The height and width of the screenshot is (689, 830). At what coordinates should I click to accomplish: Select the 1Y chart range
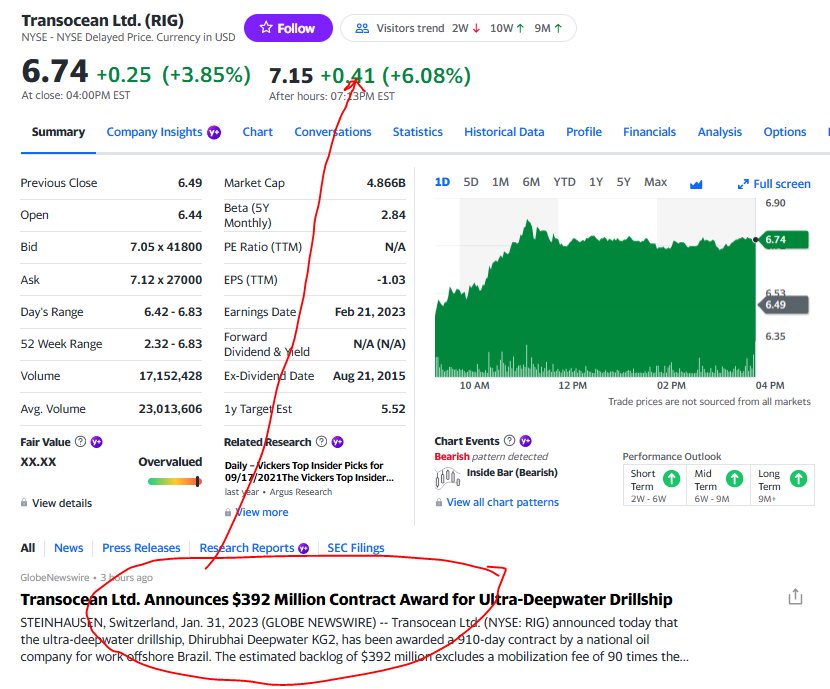pos(596,183)
